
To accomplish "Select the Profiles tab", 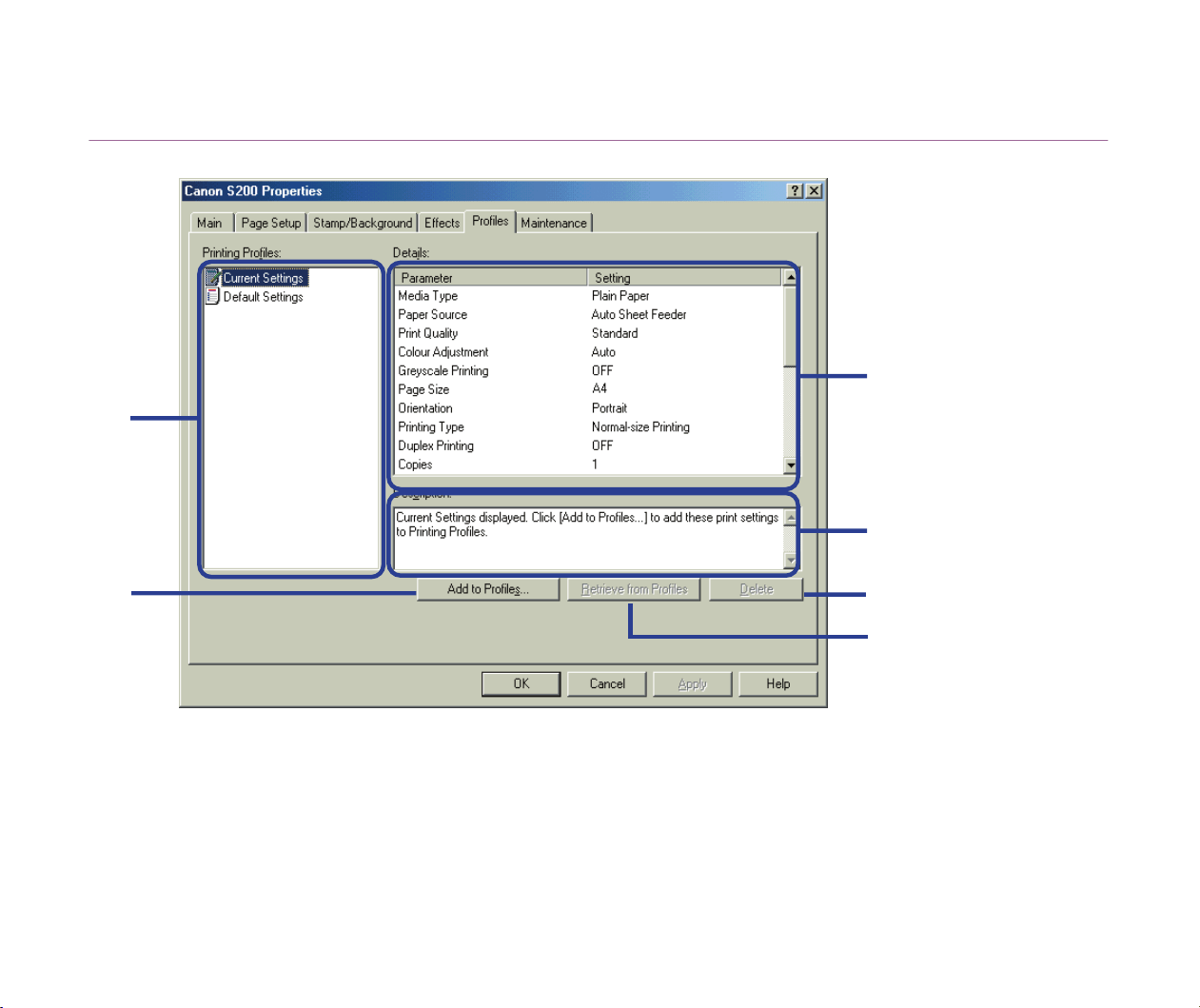I will (x=490, y=221).
